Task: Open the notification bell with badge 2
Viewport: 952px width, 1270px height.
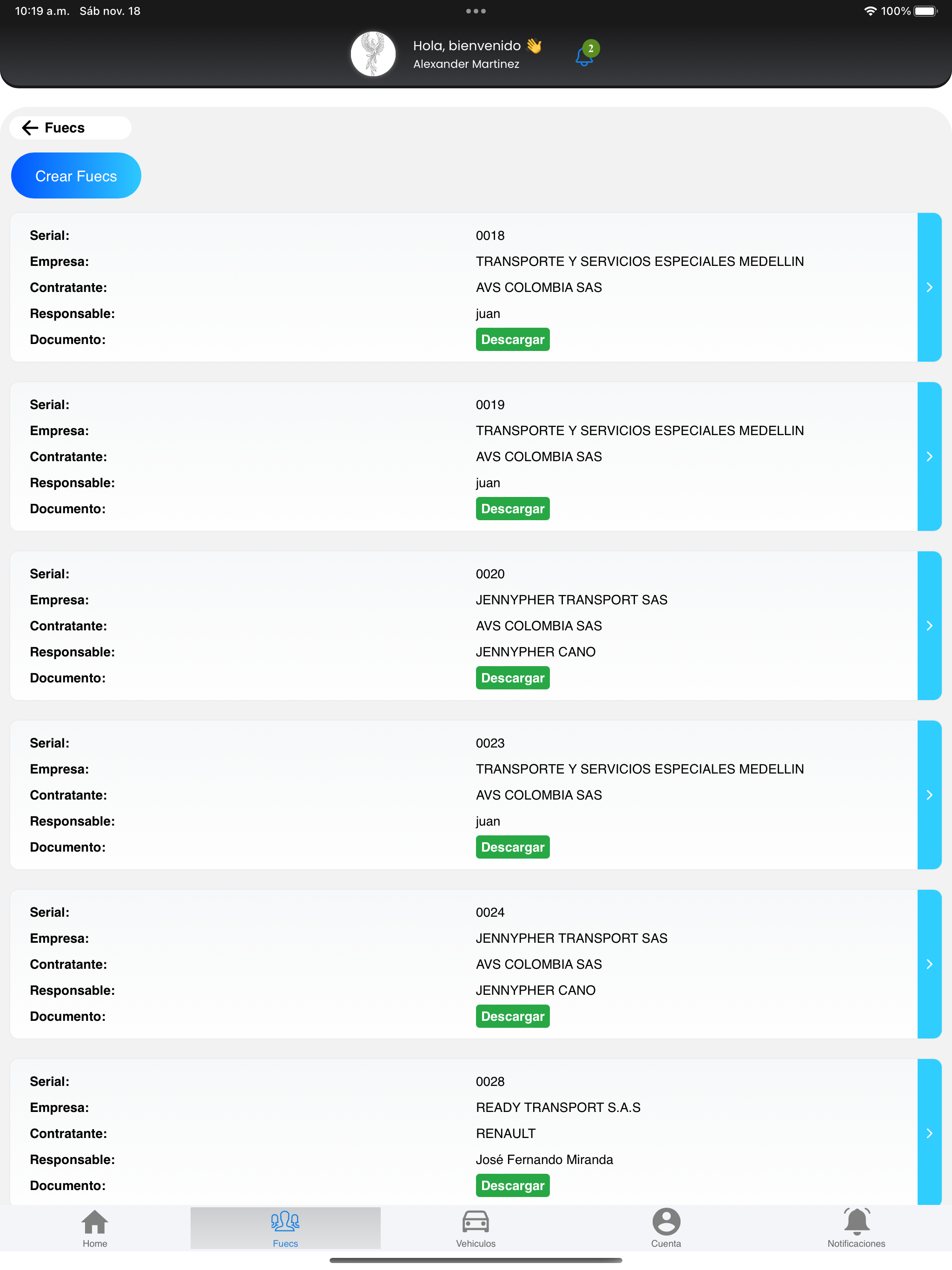Action: [587, 54]
